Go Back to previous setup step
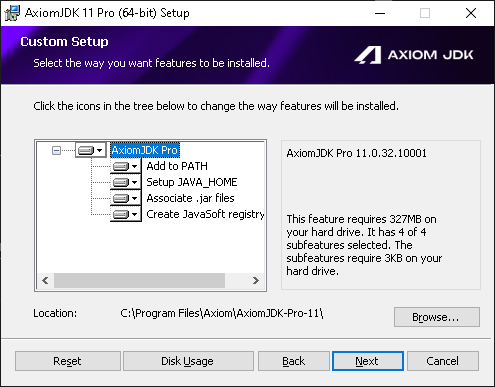This screenshot has width=495, height=387. tap(294, 361)
